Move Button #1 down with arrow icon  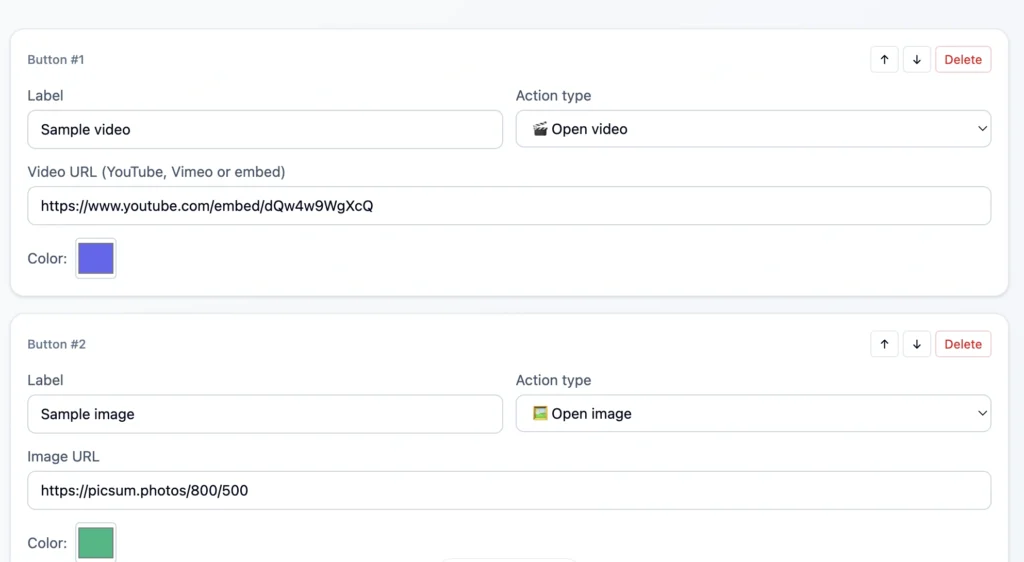(917, 59)
